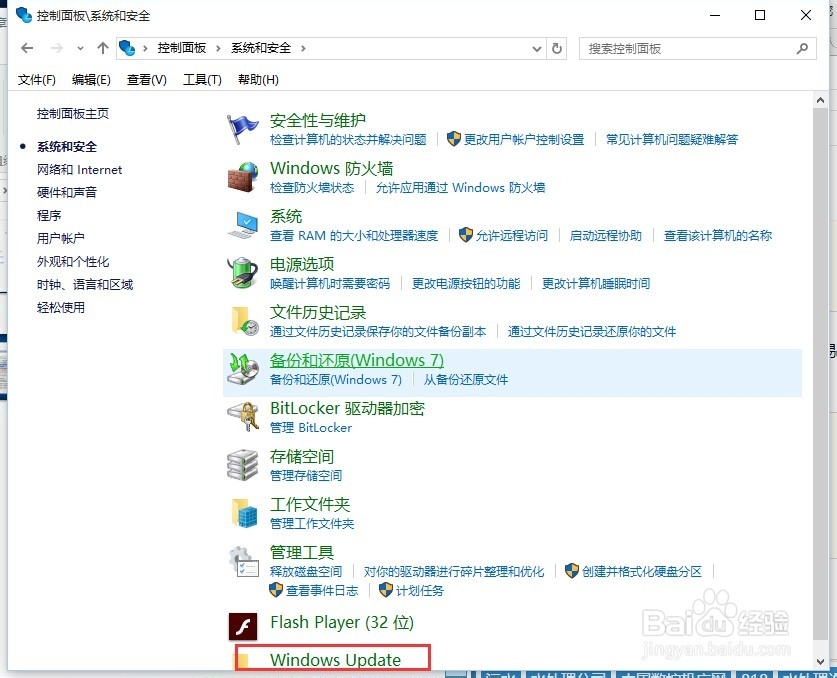The width and height of the screenshot is (837, 678).
Task: Open 控制面板主页 in sidebar
Action: 73,114
